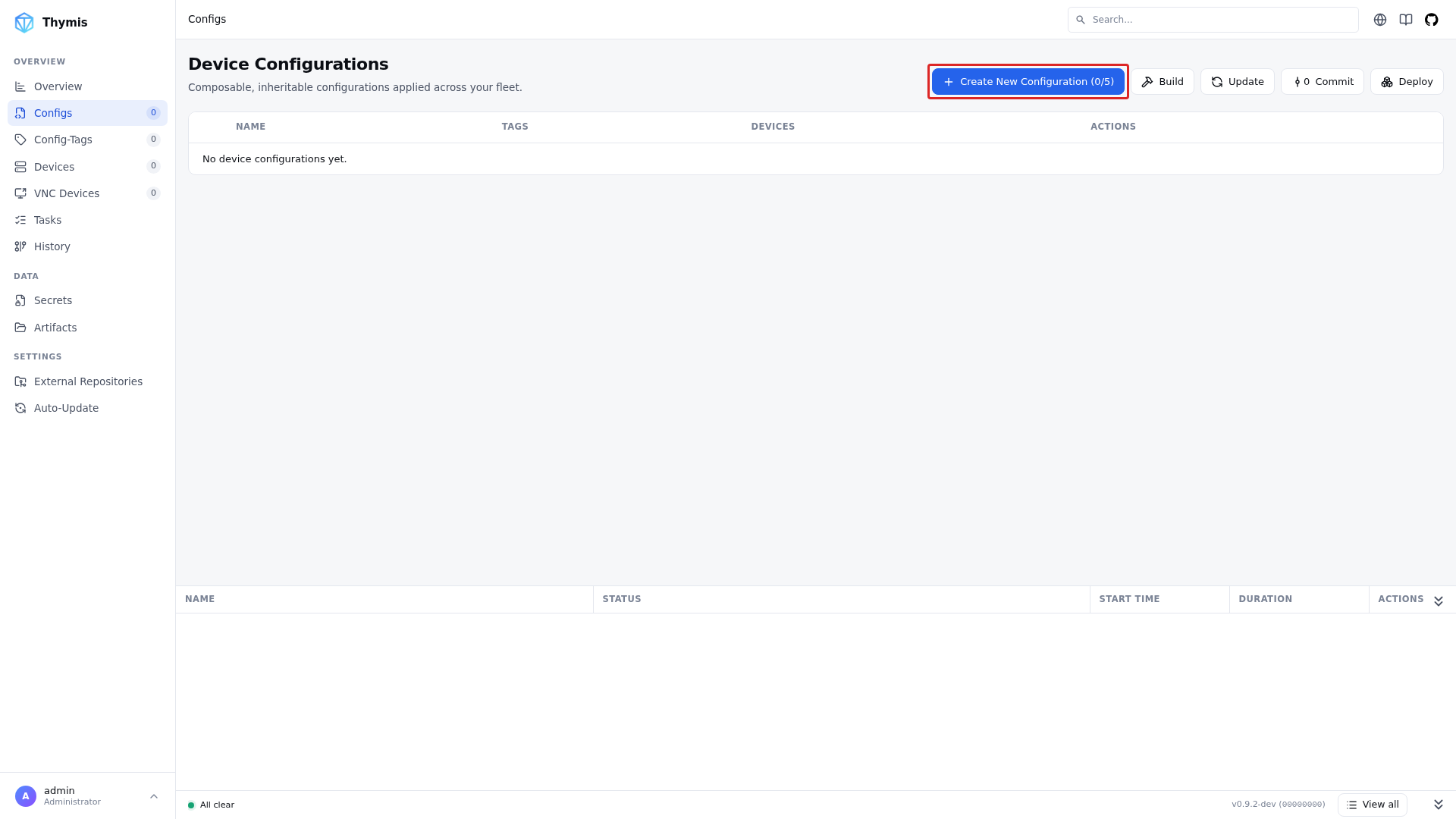The height and width of the screenshot is (819, 1456).
Task: Click the Deploy button
Action: coord(1407,82)
